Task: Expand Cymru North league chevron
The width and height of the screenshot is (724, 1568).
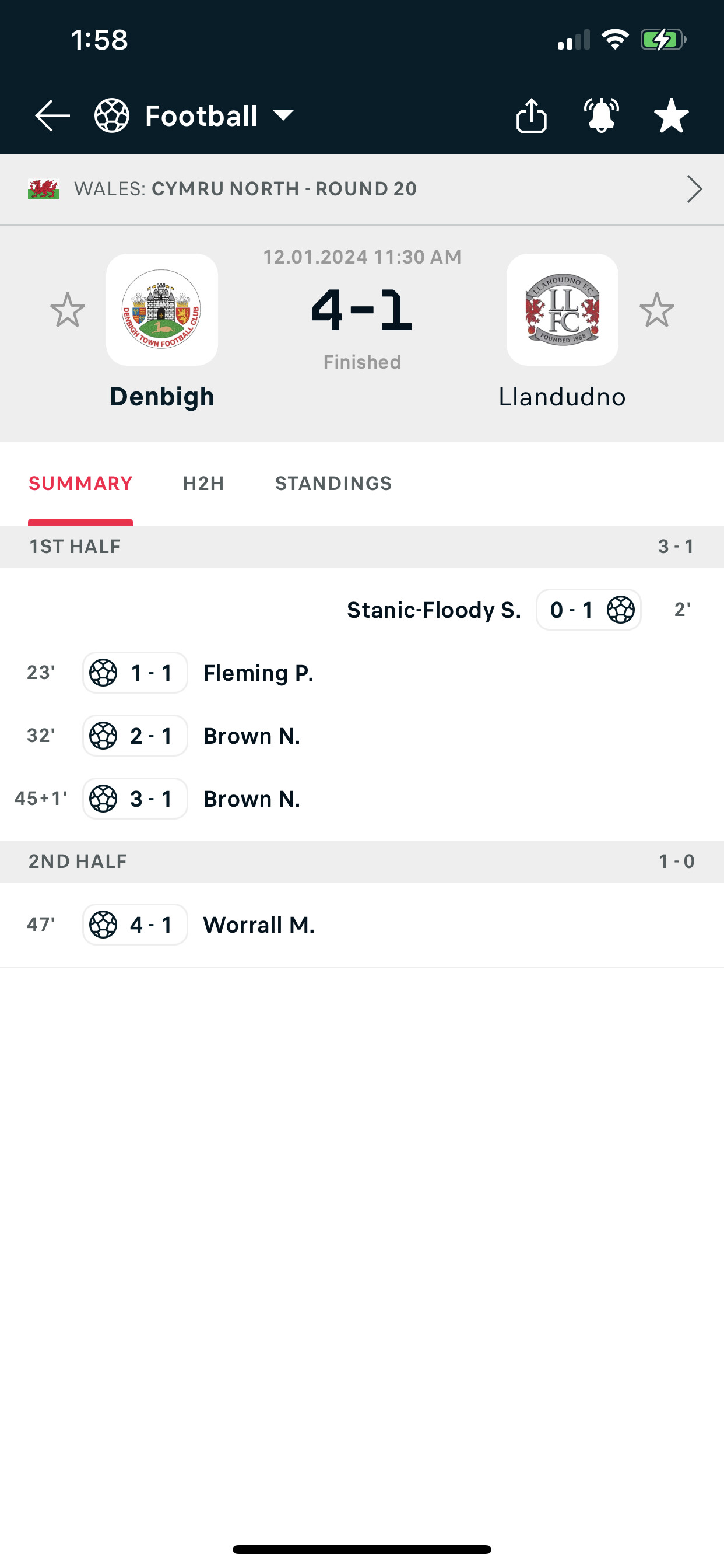Action: click(x=694, y=190)
